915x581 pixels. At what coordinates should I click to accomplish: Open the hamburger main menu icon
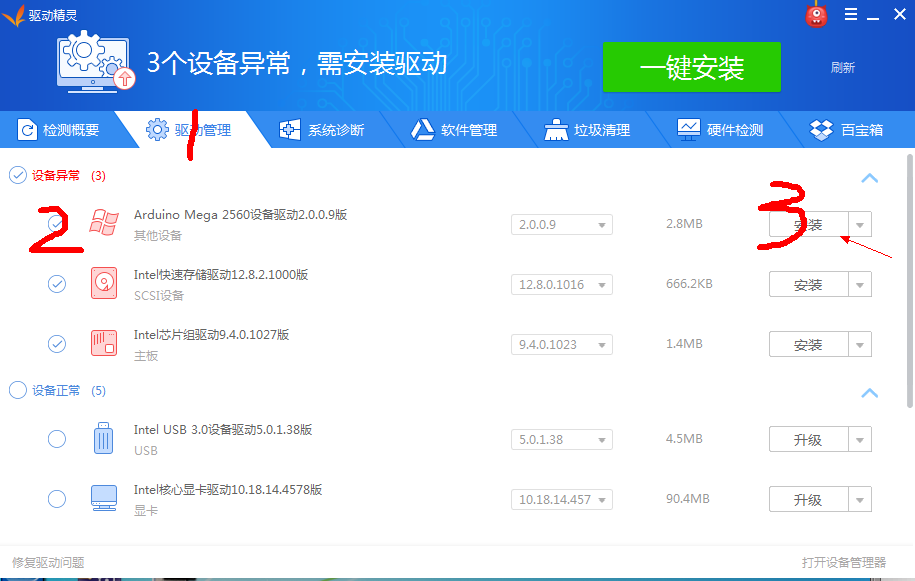click(851, 14)
